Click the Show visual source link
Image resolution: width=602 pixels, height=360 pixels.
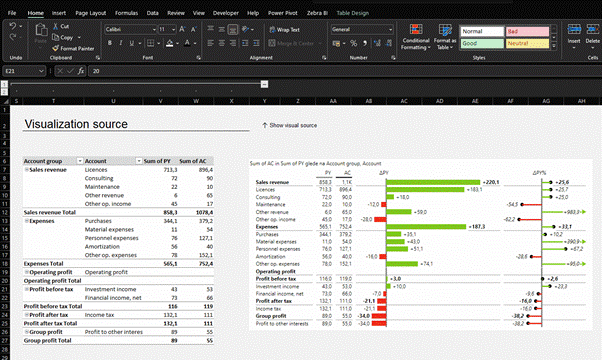click(x=289, y=125)
